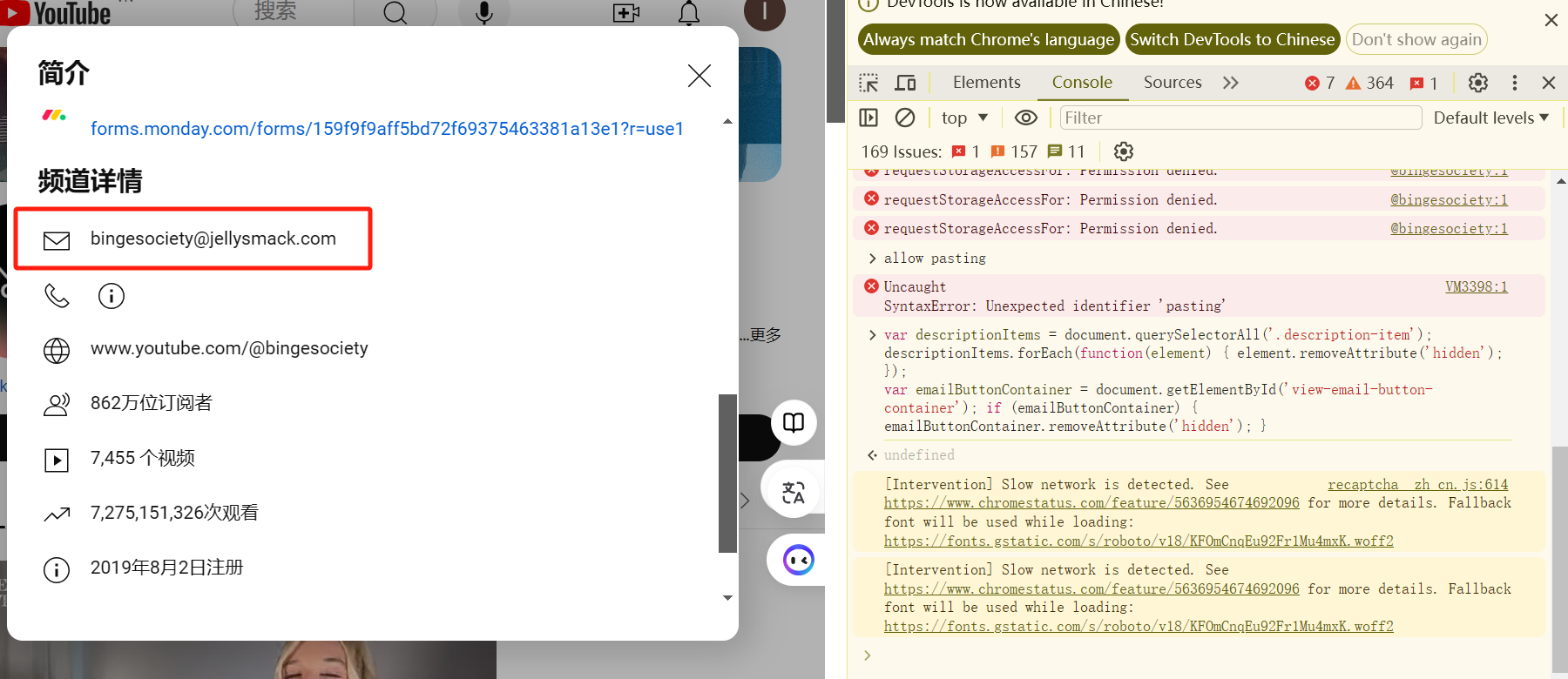Click the subscribers people icon
The height and width of the screenshot is (679, 1568).
click(x=57, y=405)
